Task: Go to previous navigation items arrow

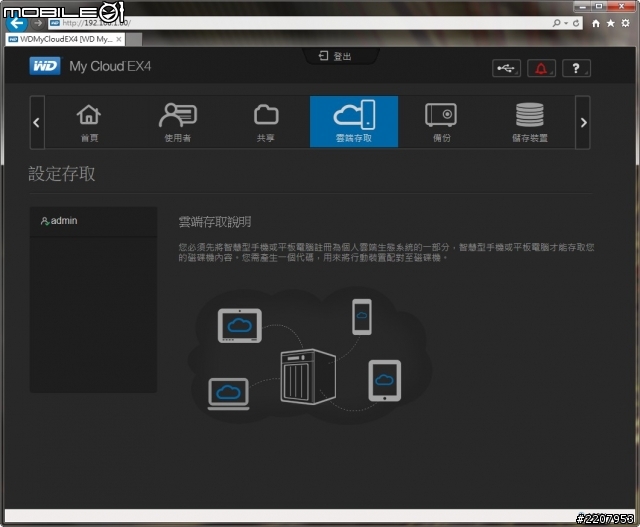Action: pyautogui.click(x=37, y=122)
